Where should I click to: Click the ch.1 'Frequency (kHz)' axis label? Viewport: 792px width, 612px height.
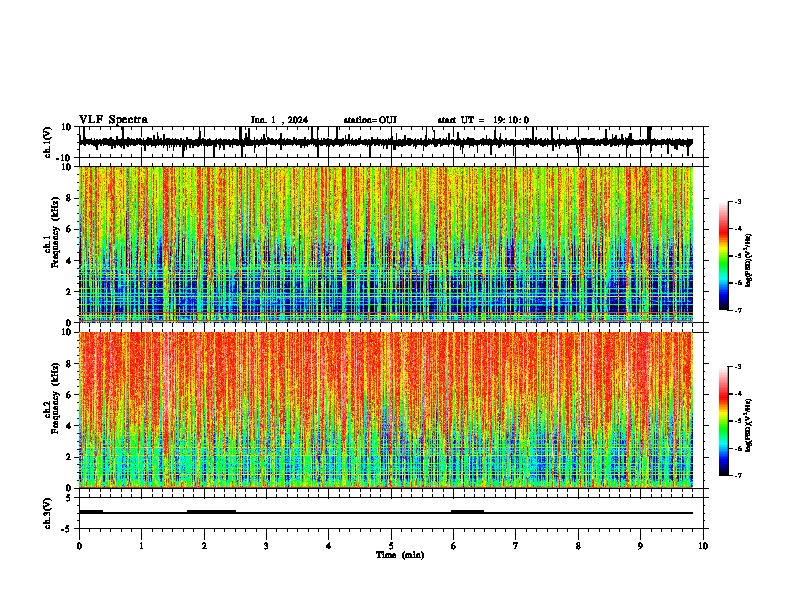click(55, 233)
